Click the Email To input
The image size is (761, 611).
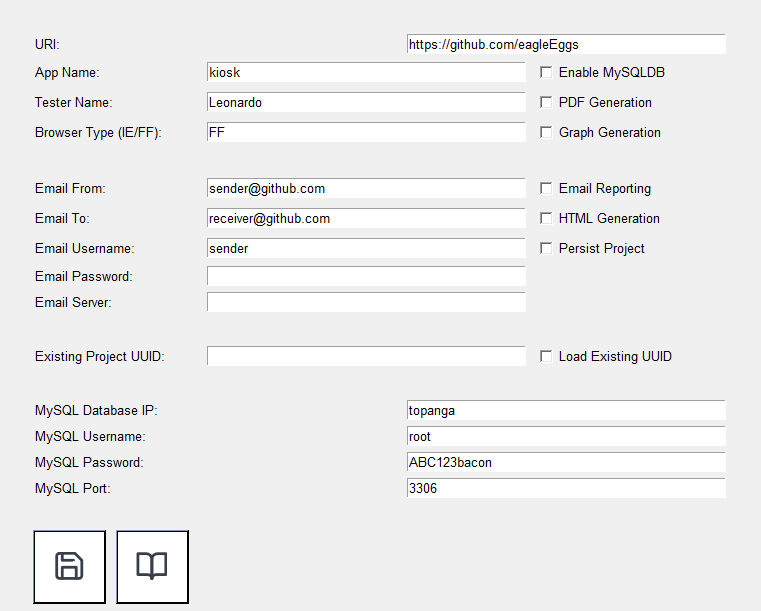365,218
